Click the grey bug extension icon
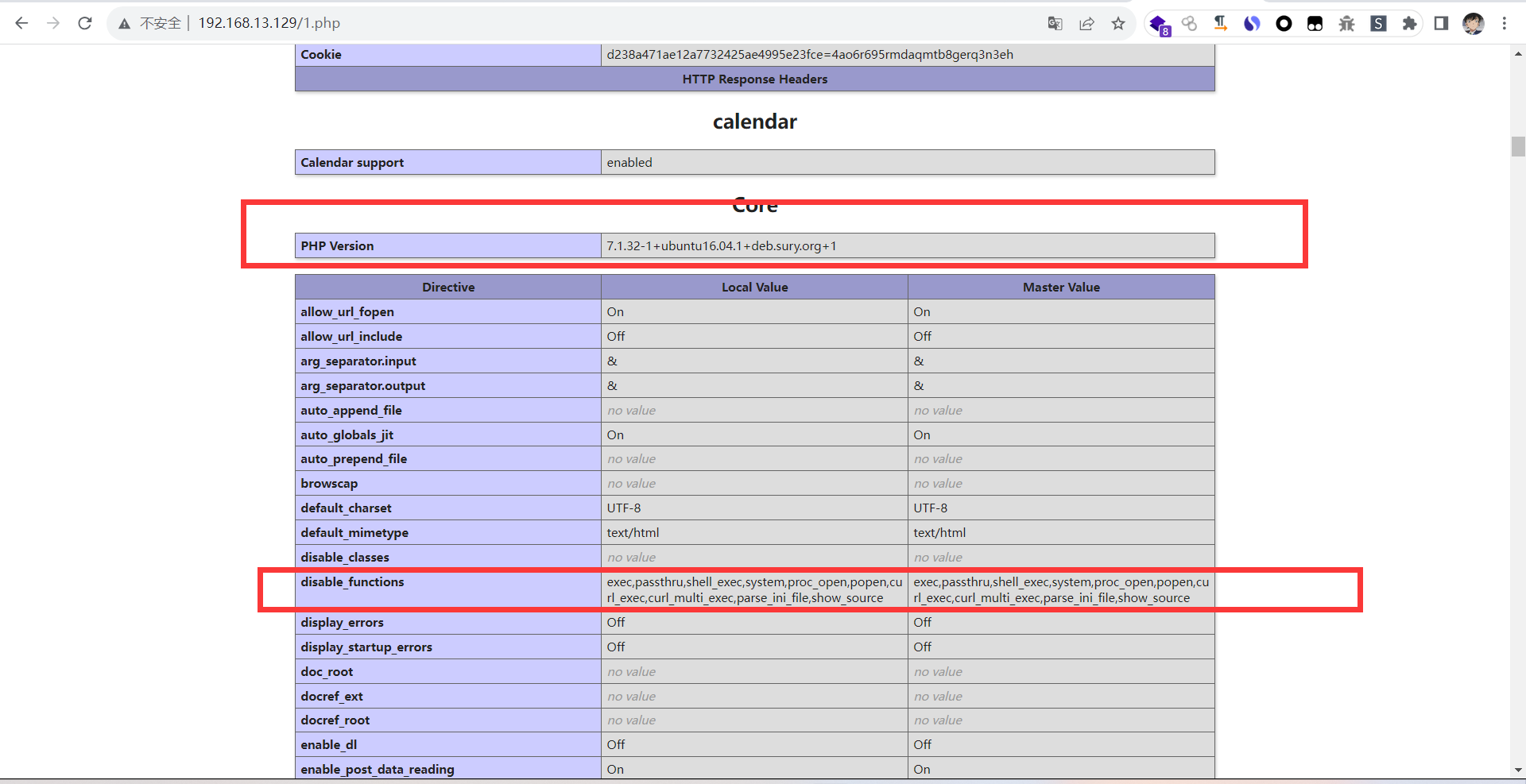Screen dimensions: 1526x784 (1346, 24)
